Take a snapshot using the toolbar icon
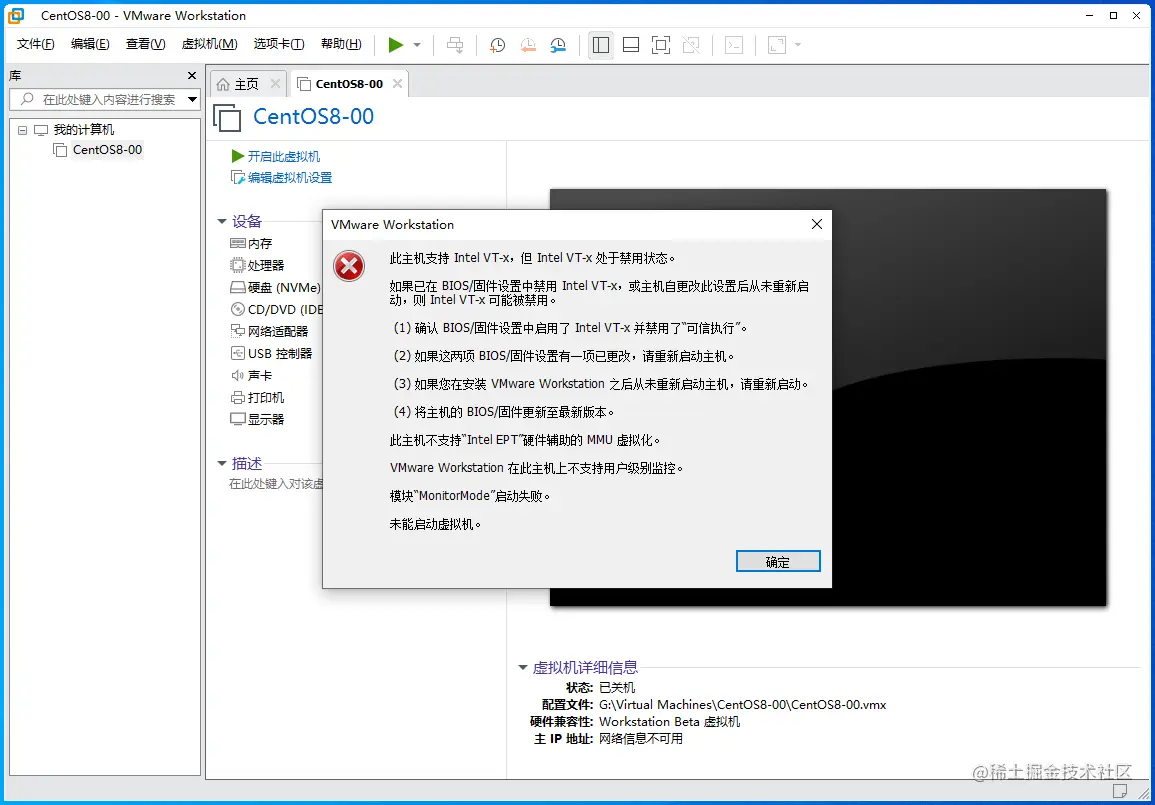The width and height of the screenshot is (1155, 805). tap(497, 45)
